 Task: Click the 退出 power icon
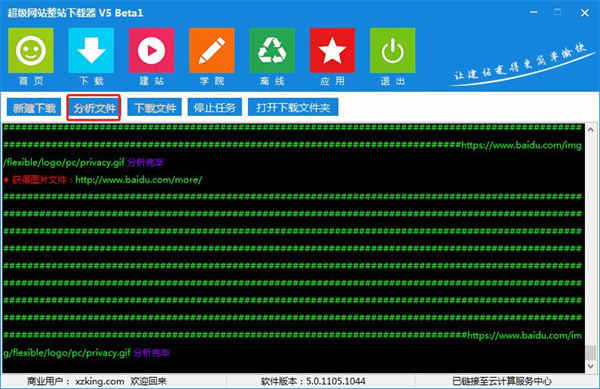[393, 50]
